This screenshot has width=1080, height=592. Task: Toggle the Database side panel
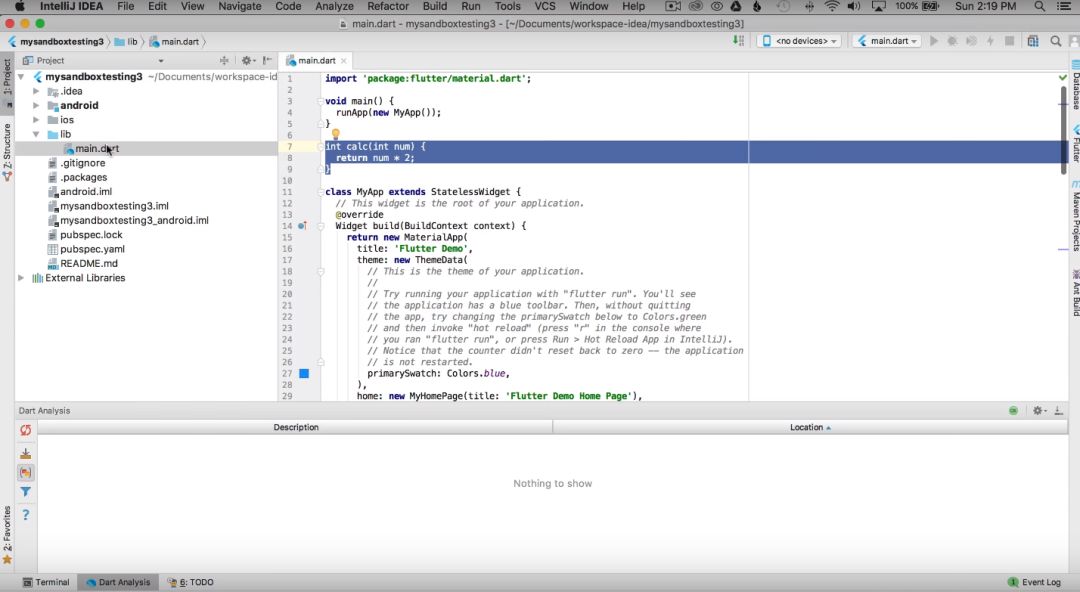[1074, 85]
